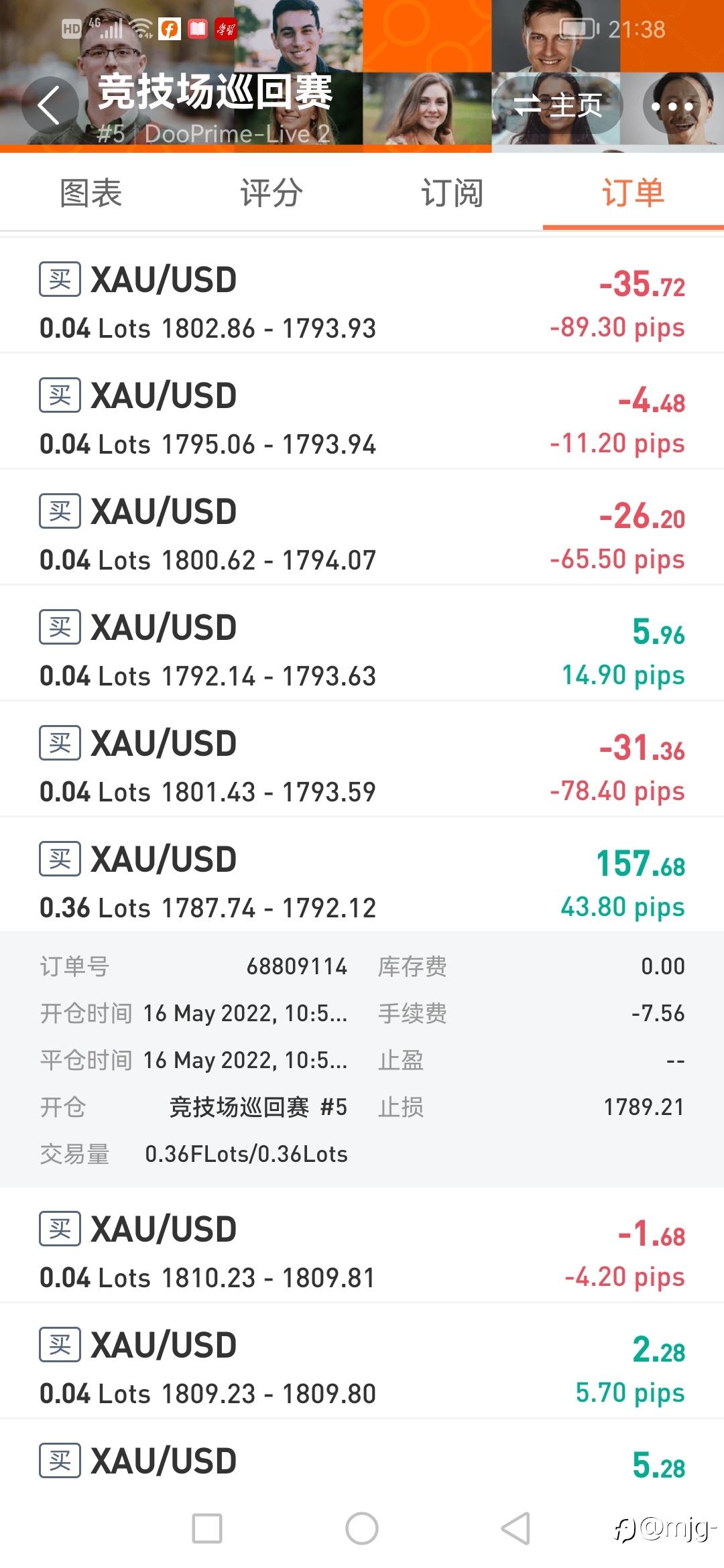
Task: Tap the 竞技场巡回赛 #5 open source link
Action: pos(258,1107)
